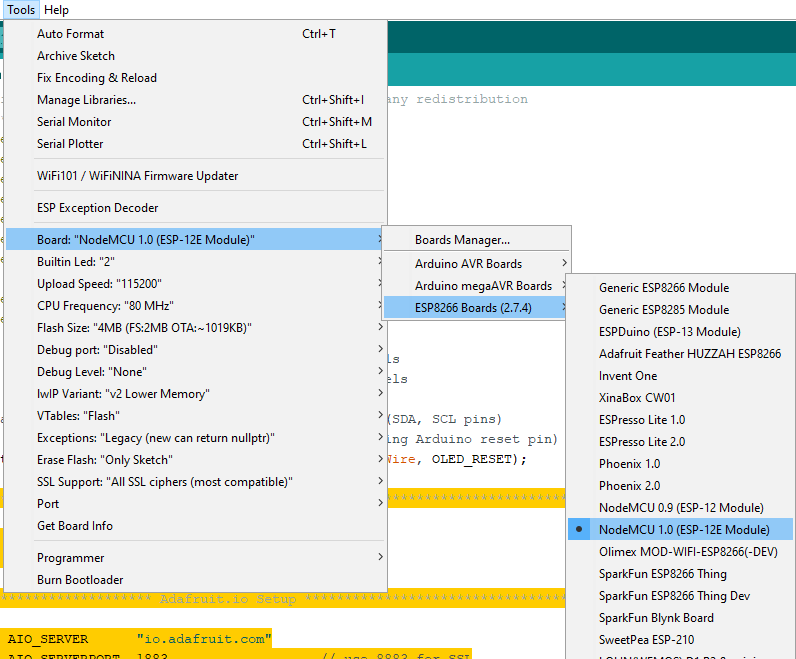Open ESP Exception Decoder
The height and width of the screenshot is (659, 796).
pyautogui.click(x=195, y=208)
